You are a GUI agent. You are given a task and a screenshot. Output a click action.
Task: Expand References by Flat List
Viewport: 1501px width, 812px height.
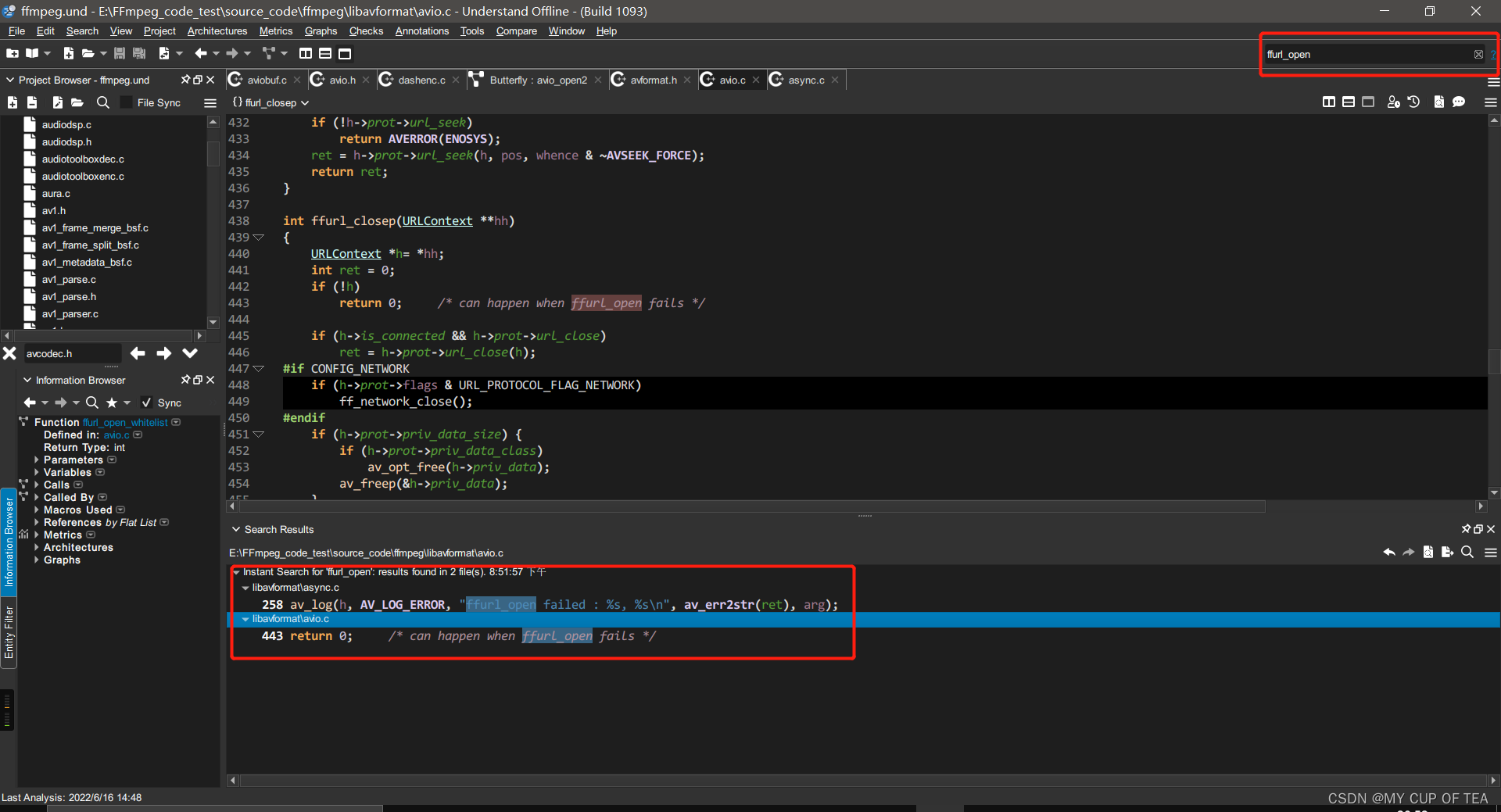pyautogui.click(x=37, y=522)
